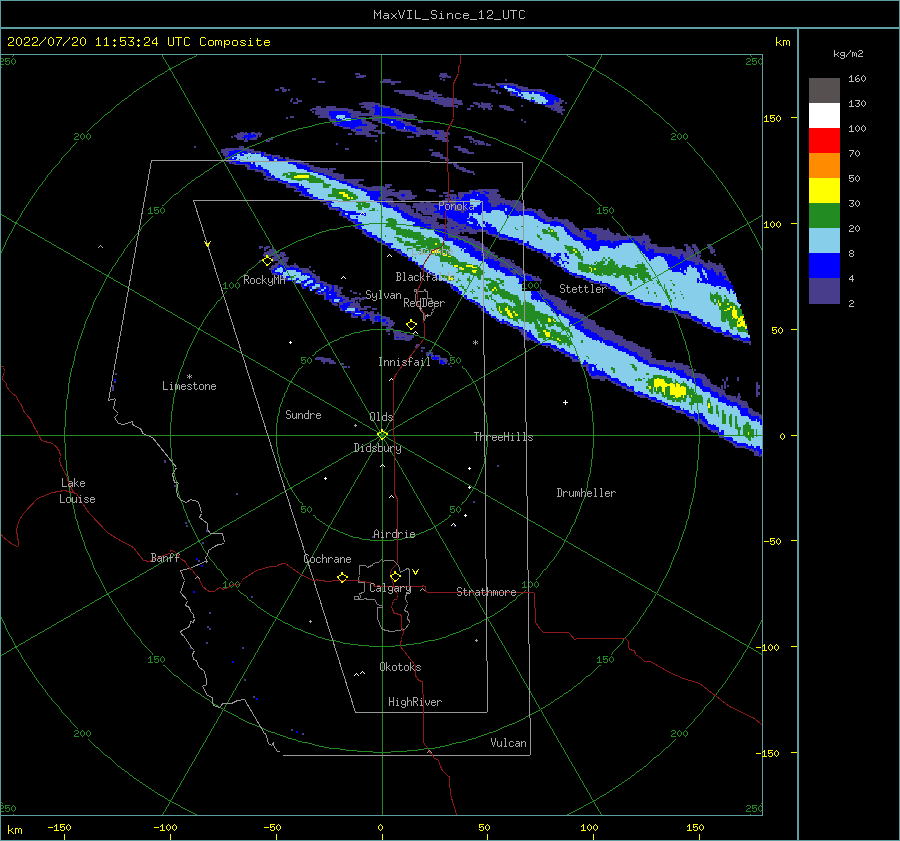Click the HighRiver label

415,702
